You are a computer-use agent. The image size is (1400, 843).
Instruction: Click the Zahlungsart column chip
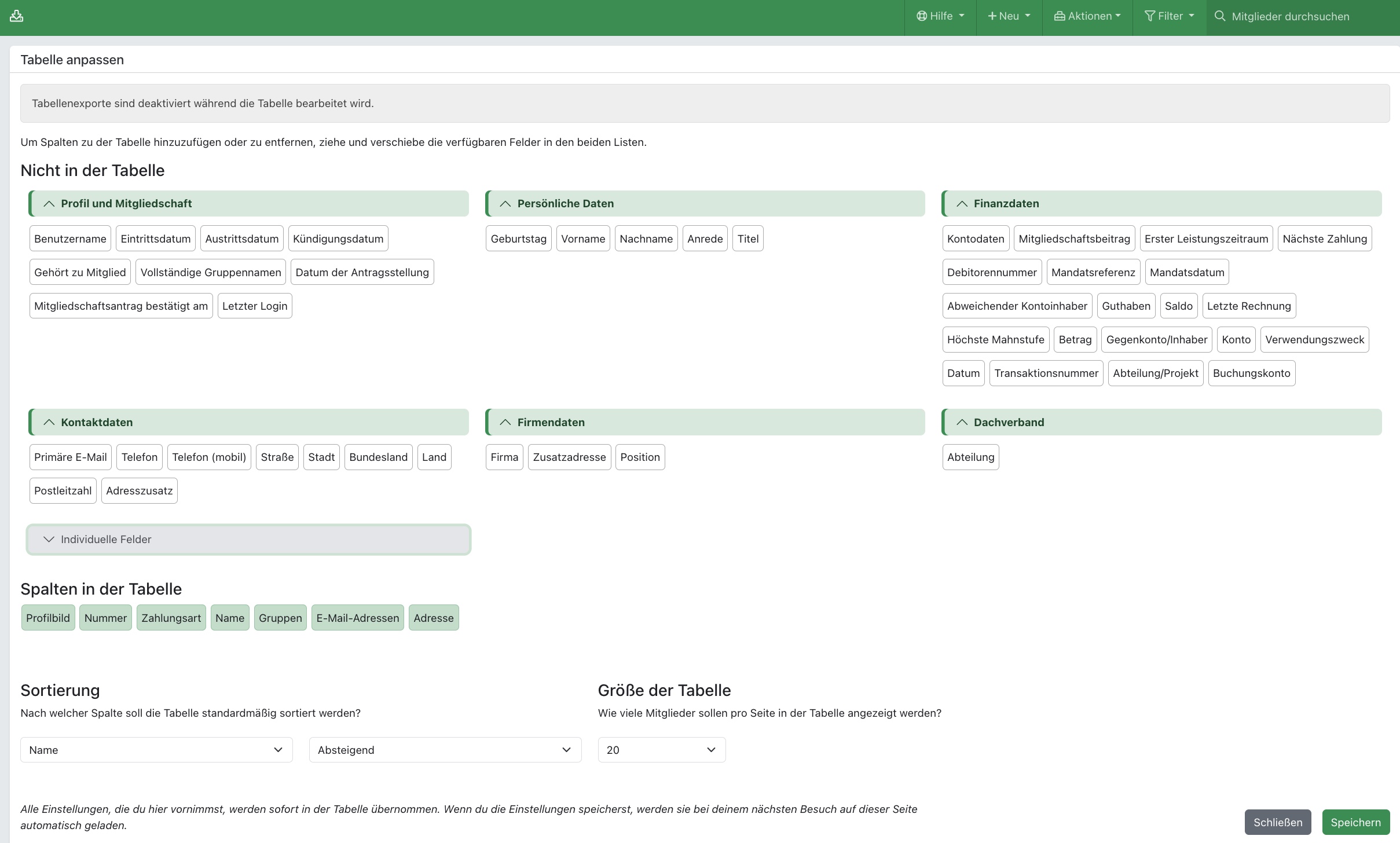(x=171, y=618)
